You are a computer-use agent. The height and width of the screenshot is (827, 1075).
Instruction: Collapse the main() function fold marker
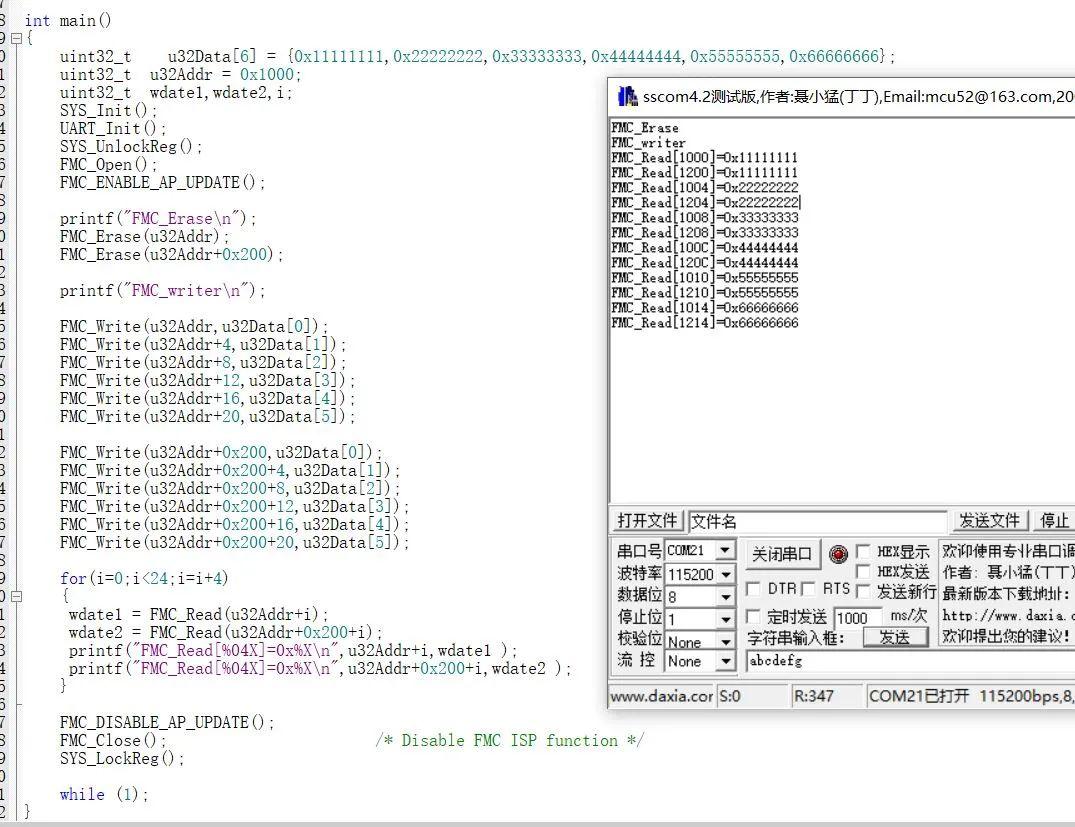(17, 38)
